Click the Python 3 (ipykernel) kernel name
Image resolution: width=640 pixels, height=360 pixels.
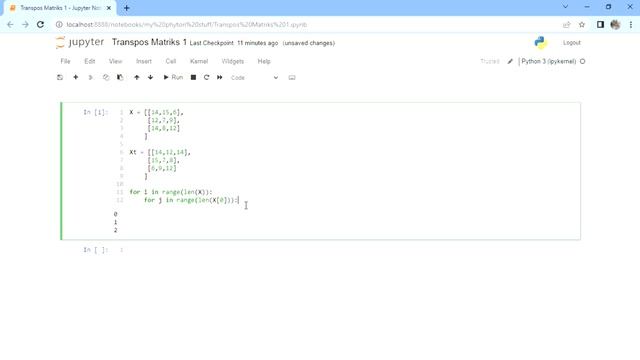pos(548,61)
